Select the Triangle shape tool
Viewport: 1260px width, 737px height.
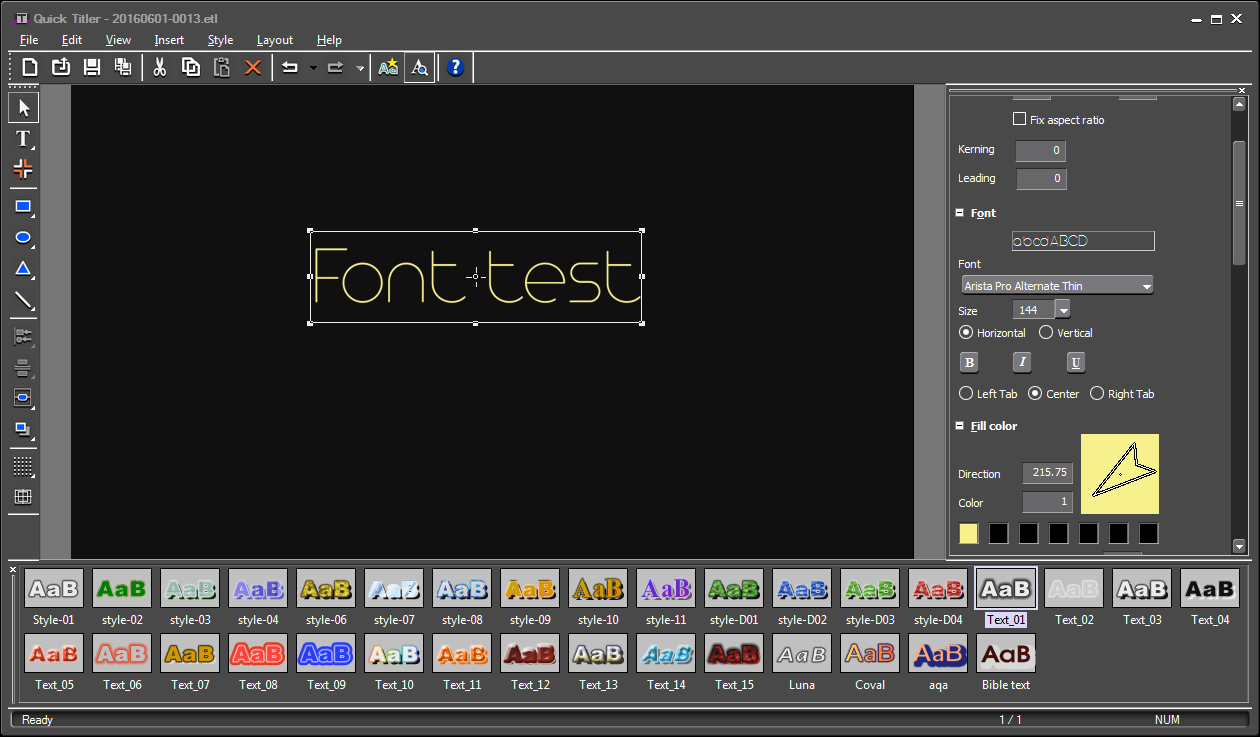pos(23,269)
